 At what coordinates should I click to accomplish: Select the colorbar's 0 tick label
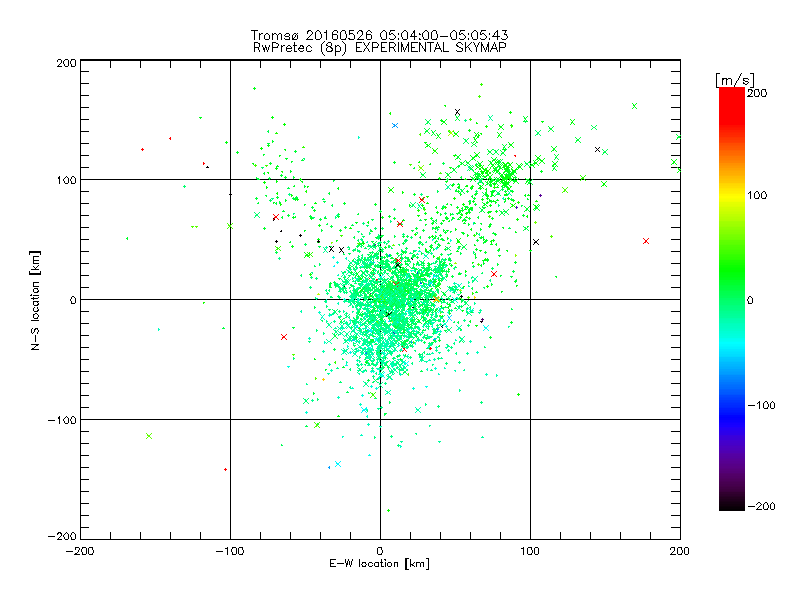pyautogui.click(x=750, y=300)
